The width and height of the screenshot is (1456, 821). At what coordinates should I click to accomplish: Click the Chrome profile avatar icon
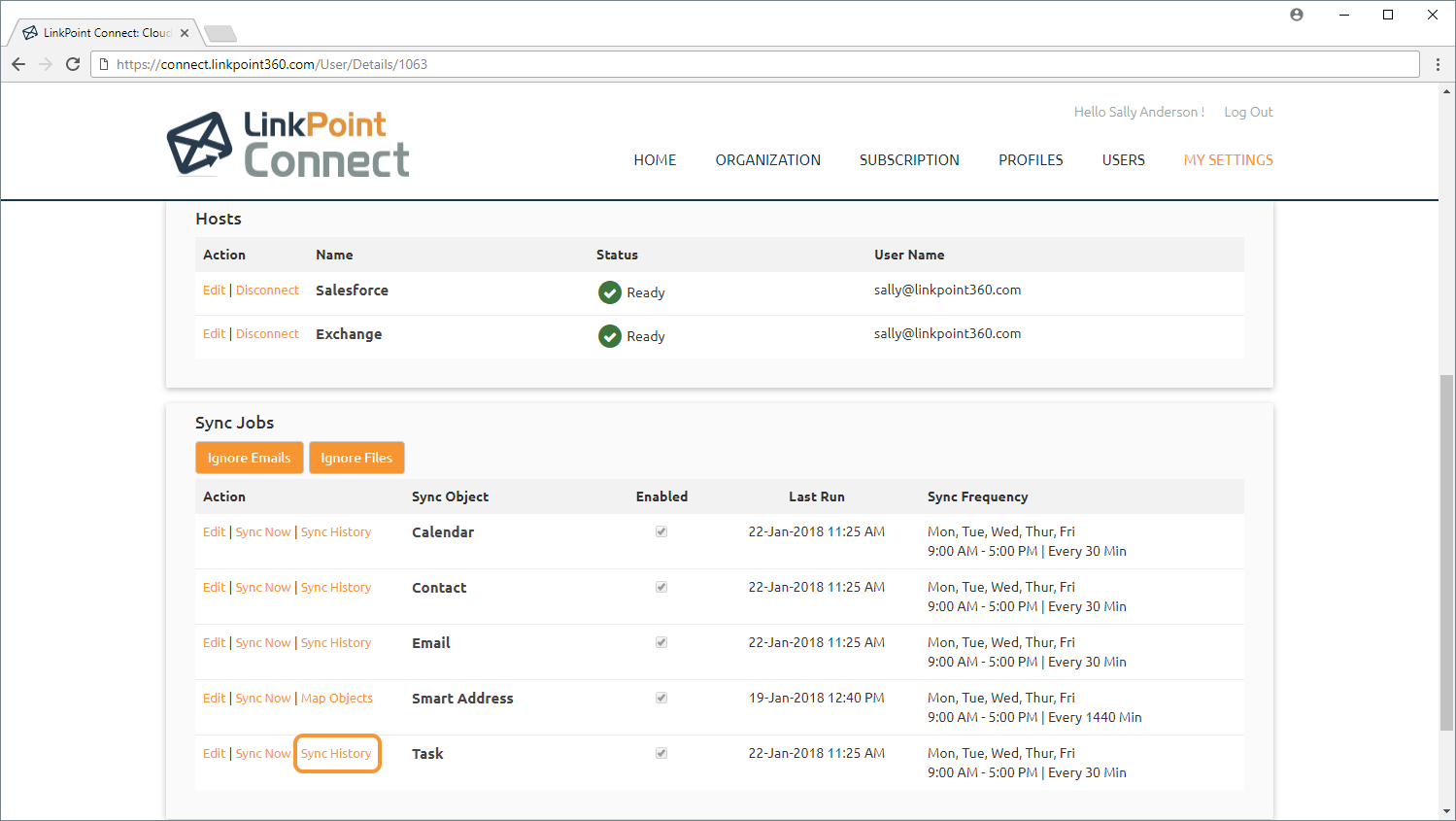tap(1297, 15)
